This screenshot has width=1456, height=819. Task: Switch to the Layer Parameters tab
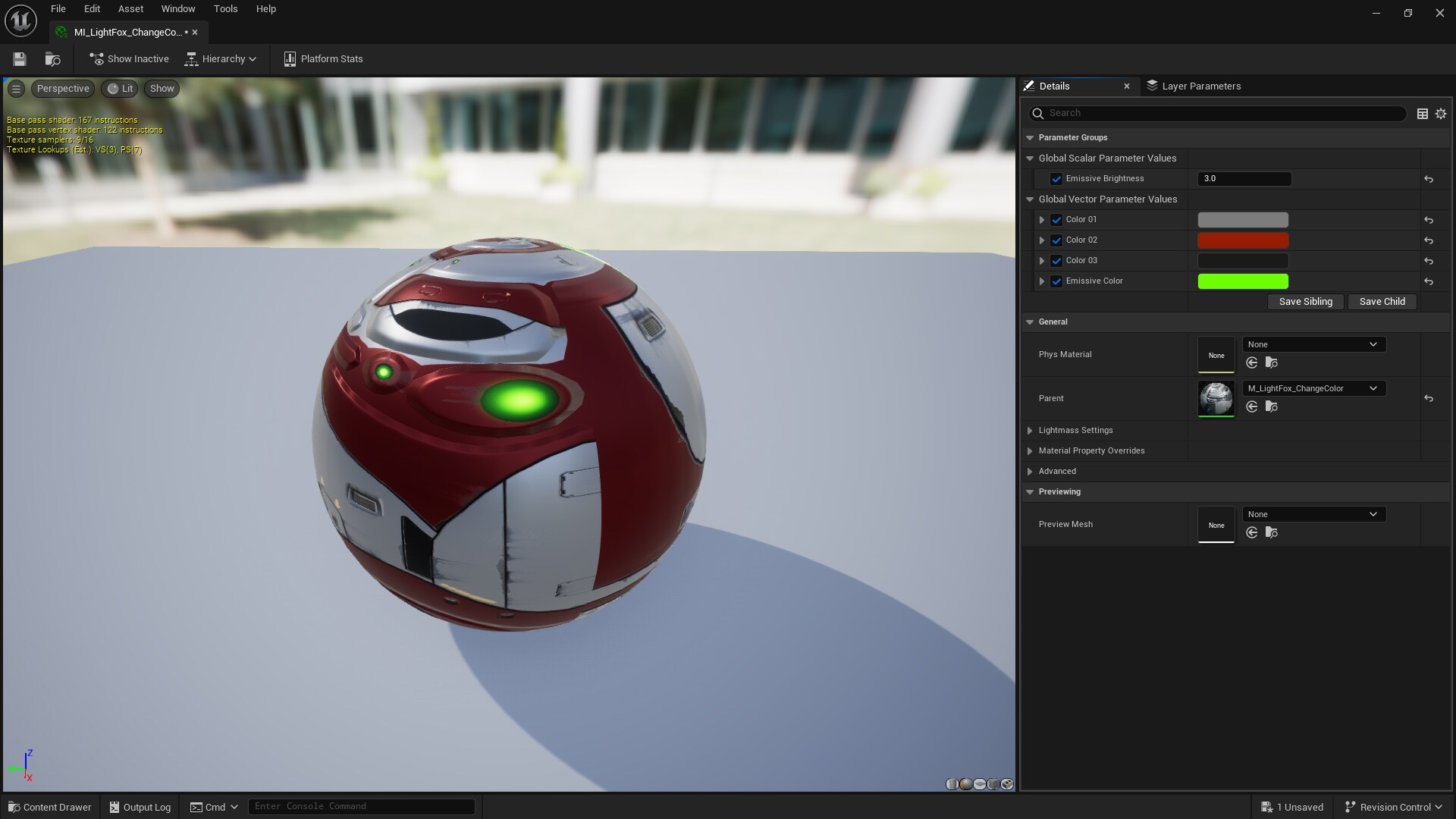pos(1201,86)
